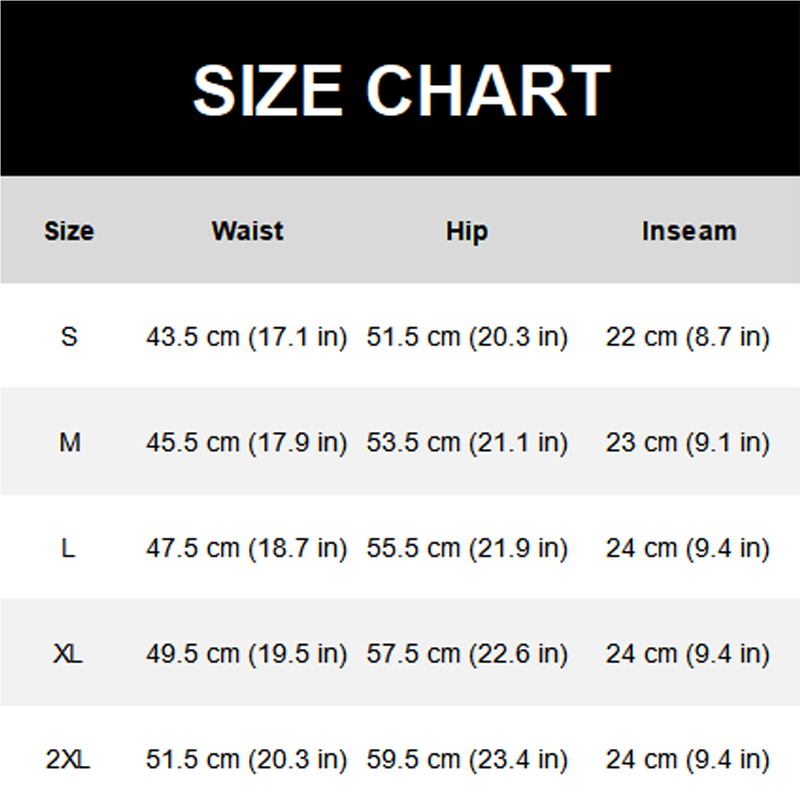
Task: Select the M size label
Action: [69, 442]
